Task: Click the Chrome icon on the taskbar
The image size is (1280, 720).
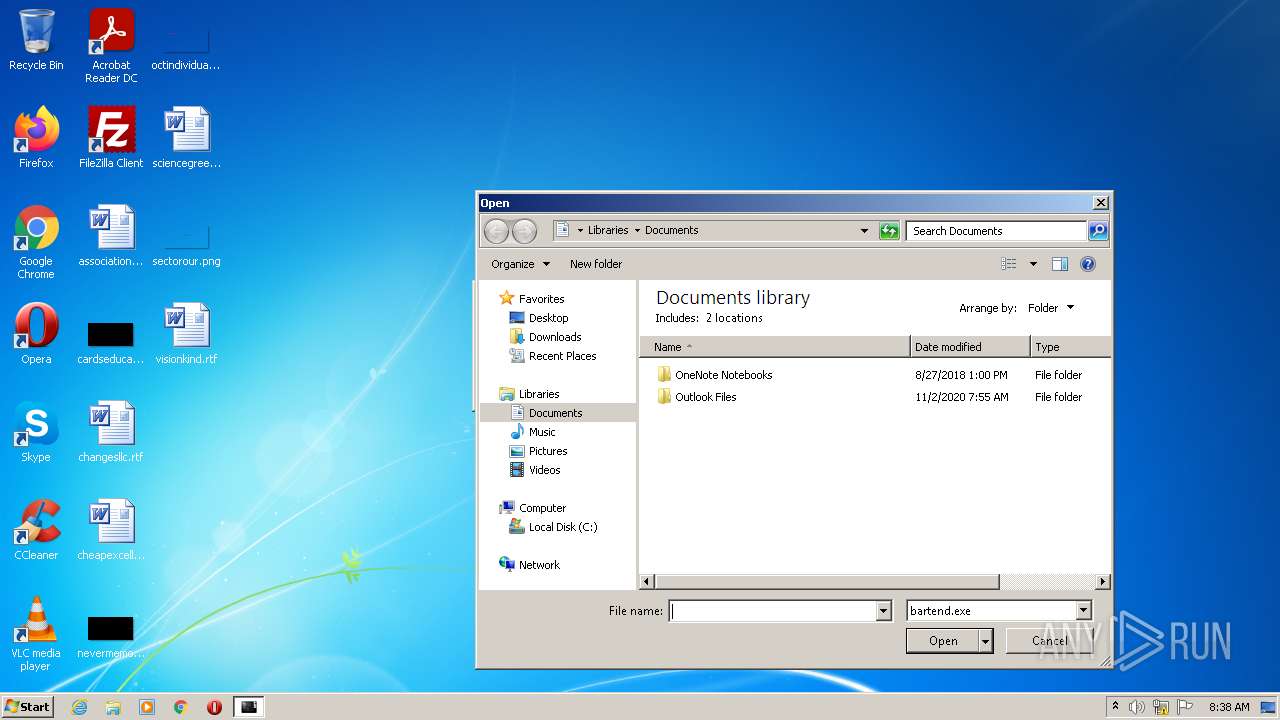Action: tap(181, 707)
